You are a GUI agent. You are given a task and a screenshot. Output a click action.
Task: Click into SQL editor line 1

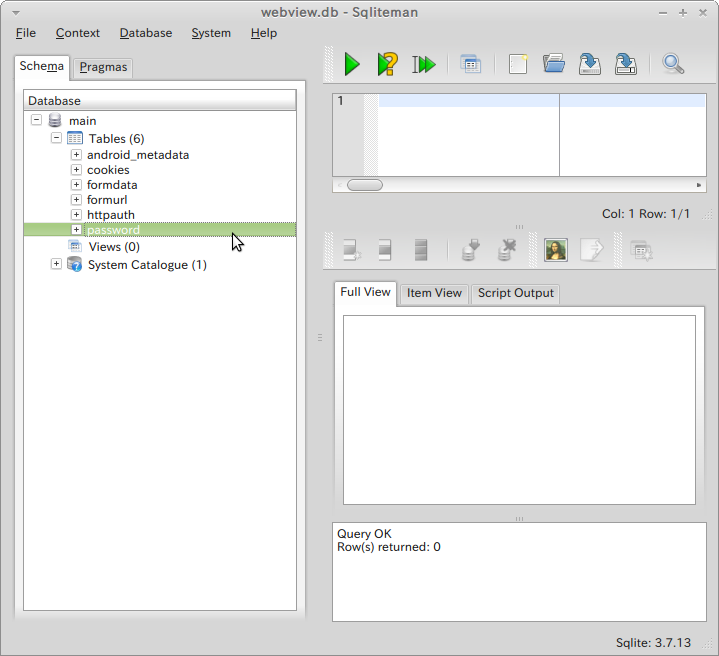coord(541,100)
